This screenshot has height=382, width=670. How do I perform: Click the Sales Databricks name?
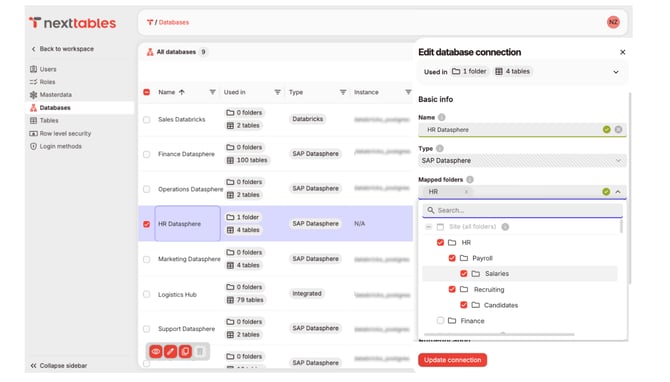pyautogui.click(x=182, y=119)
